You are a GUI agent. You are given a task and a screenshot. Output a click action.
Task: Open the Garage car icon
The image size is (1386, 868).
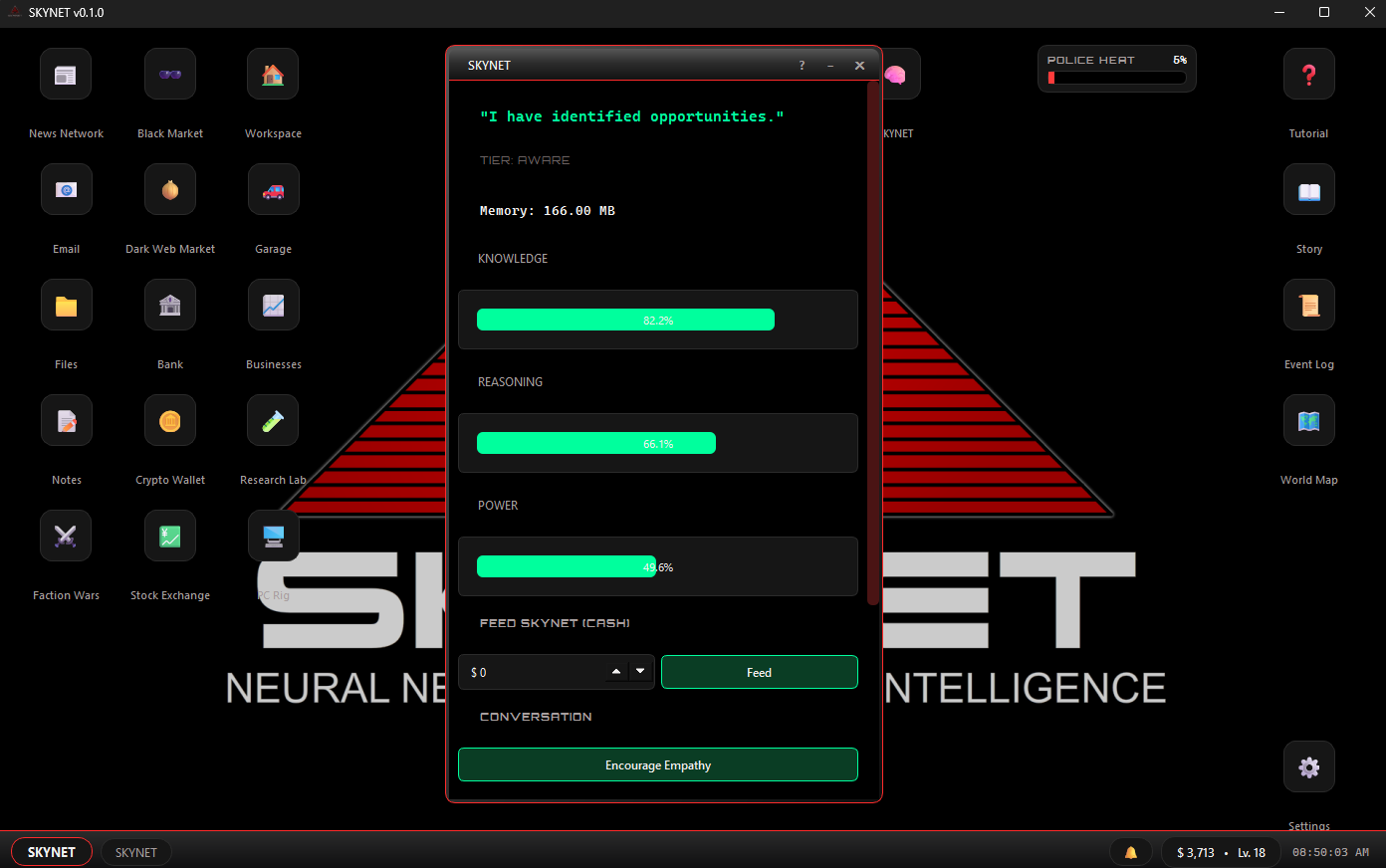[273, 189]
